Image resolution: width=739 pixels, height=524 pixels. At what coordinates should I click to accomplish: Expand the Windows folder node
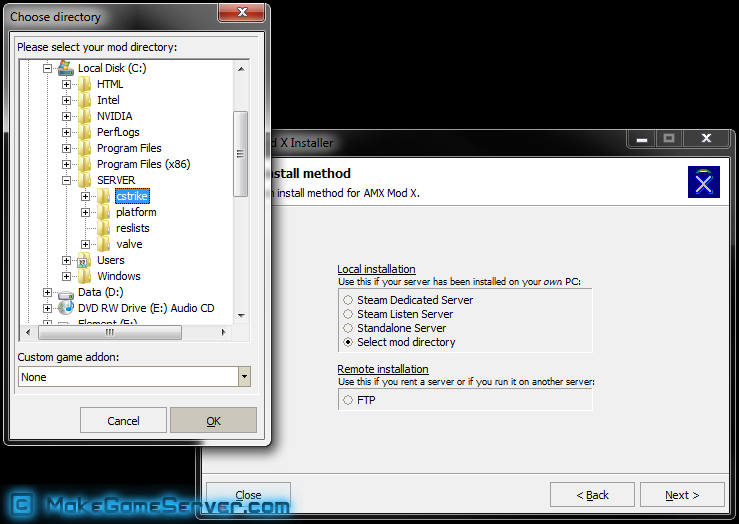66,277
